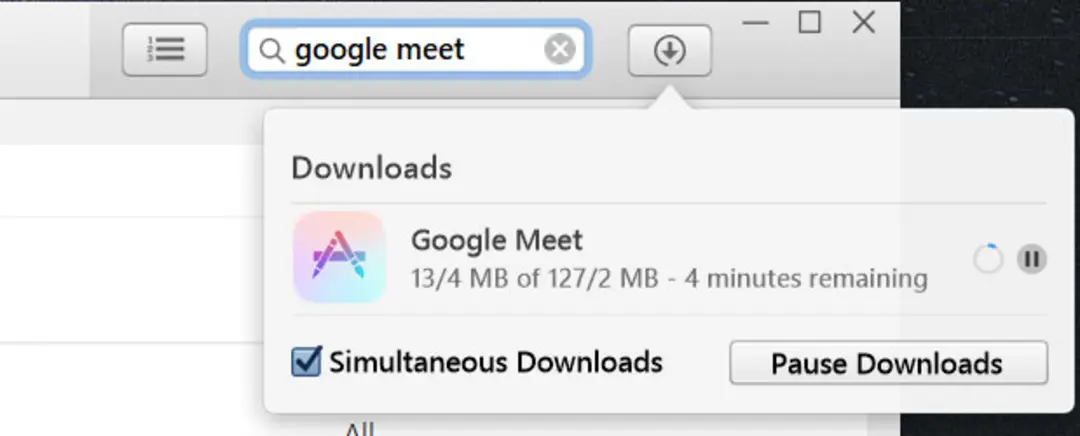Click the 4 minutes remaining status text
The image size is (1080, 436).
point(806,279)
